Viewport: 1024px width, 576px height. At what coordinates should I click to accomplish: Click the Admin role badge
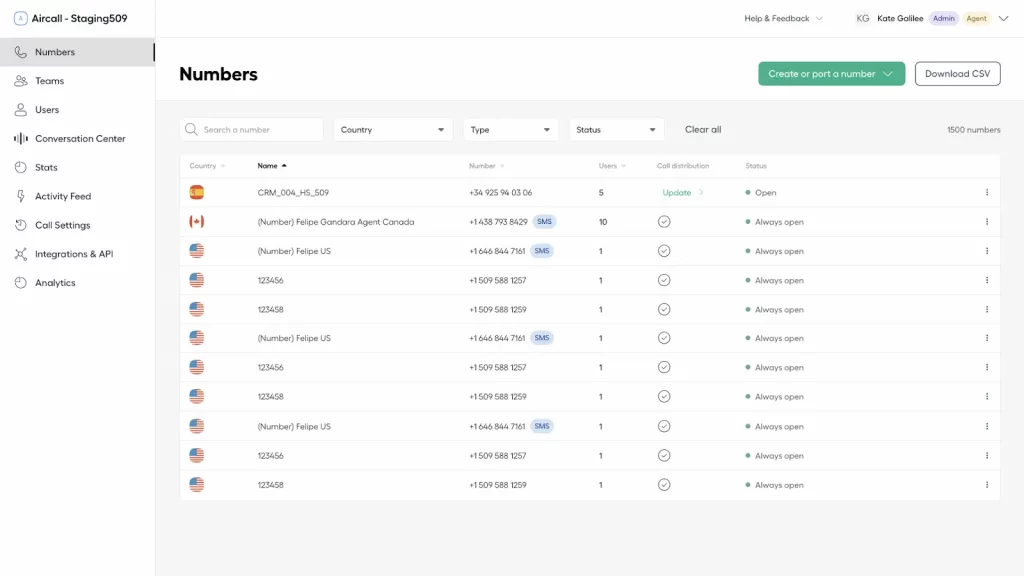click(x=943, y=18)
